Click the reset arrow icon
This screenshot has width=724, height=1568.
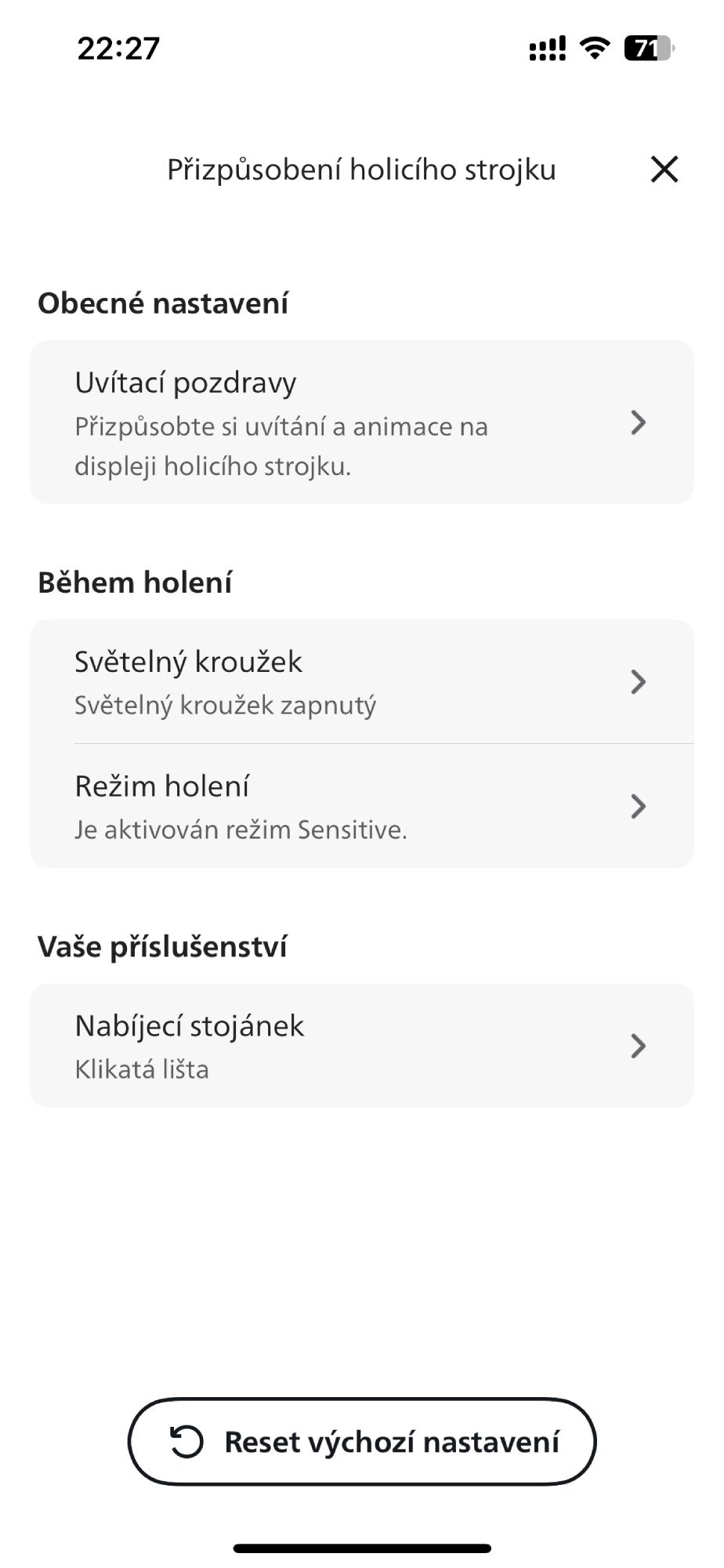[187, 1441]
